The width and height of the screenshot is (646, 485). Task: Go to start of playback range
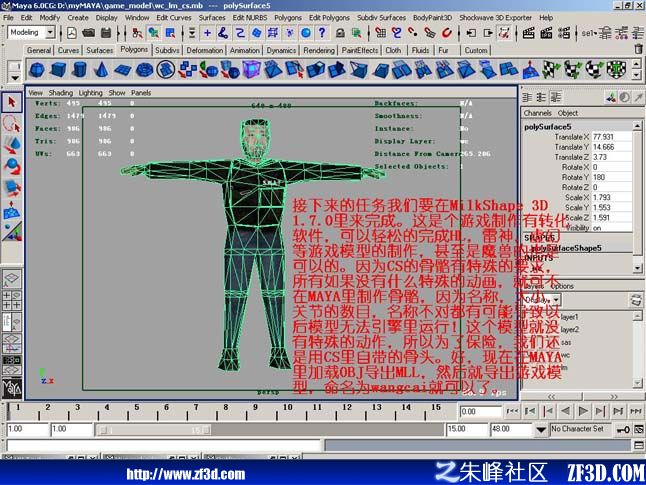[x=512, y=411]
